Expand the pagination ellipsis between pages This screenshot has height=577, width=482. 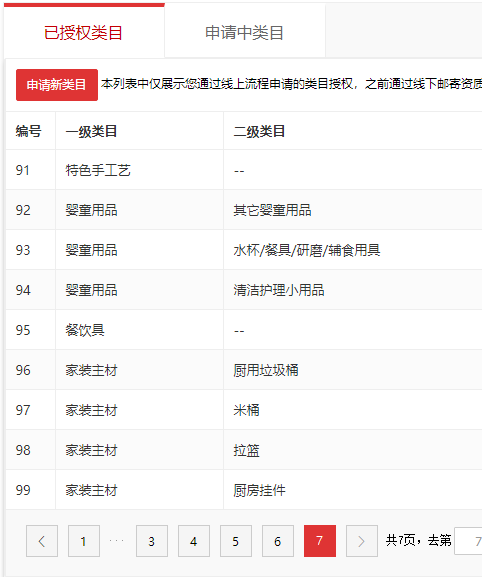click(117, 541)
